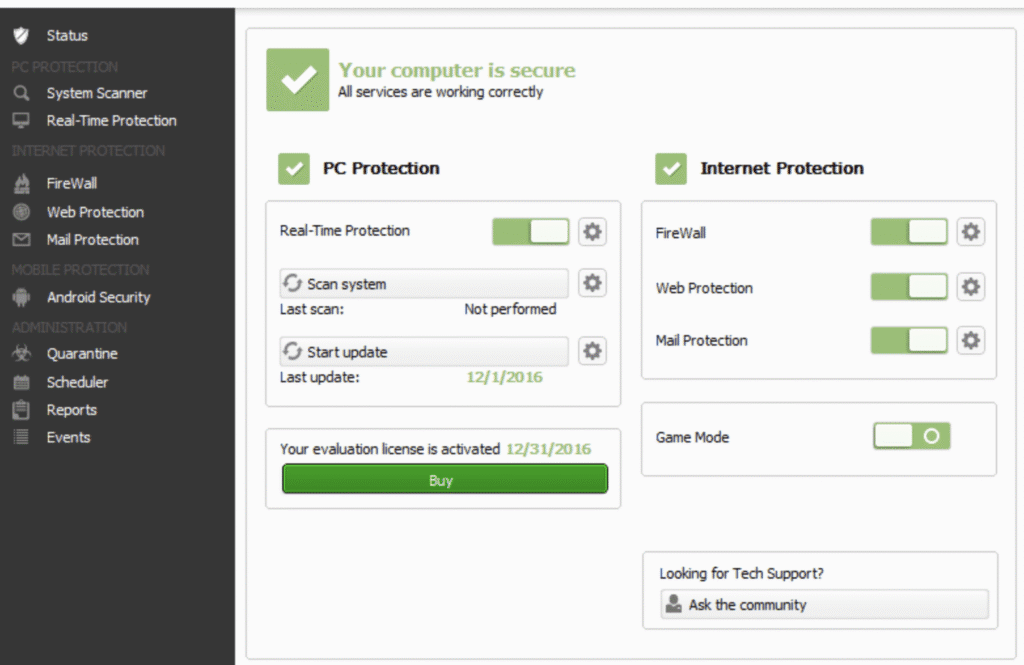
Task: Open the Quarantine section
Action: (x=81, y=354)
